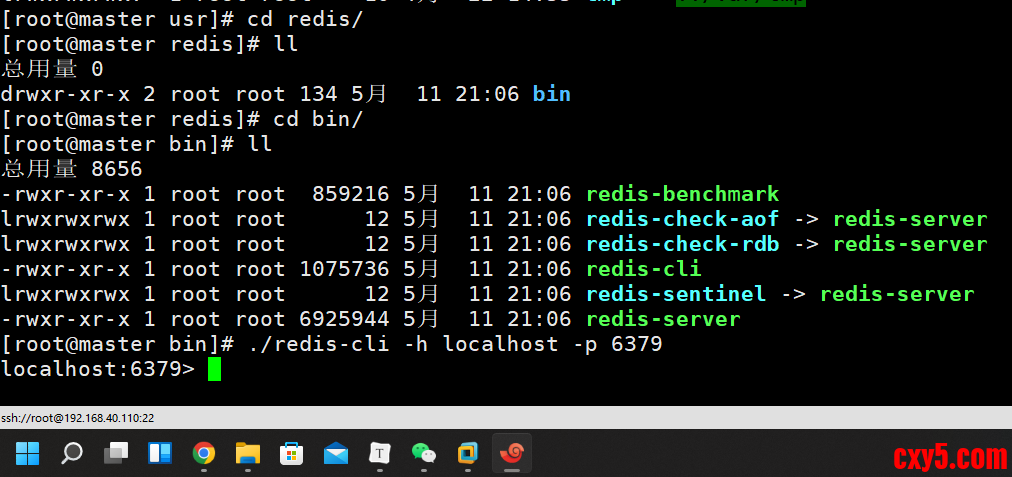Click the green terminal cursor at prompt
The image size is (1012, 477).
pos(214,370)
